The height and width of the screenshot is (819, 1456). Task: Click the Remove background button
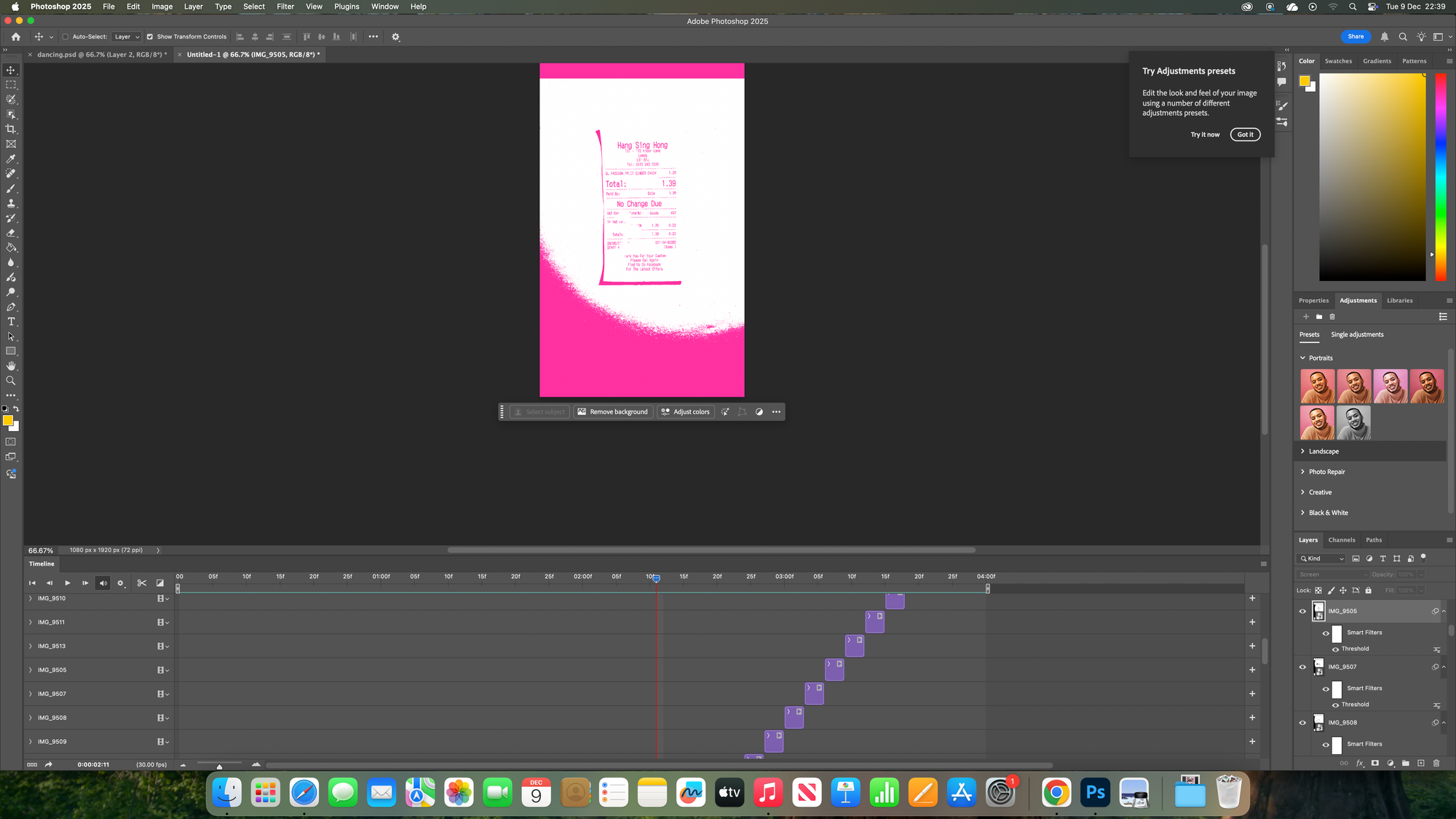click(x=612, y=412)
